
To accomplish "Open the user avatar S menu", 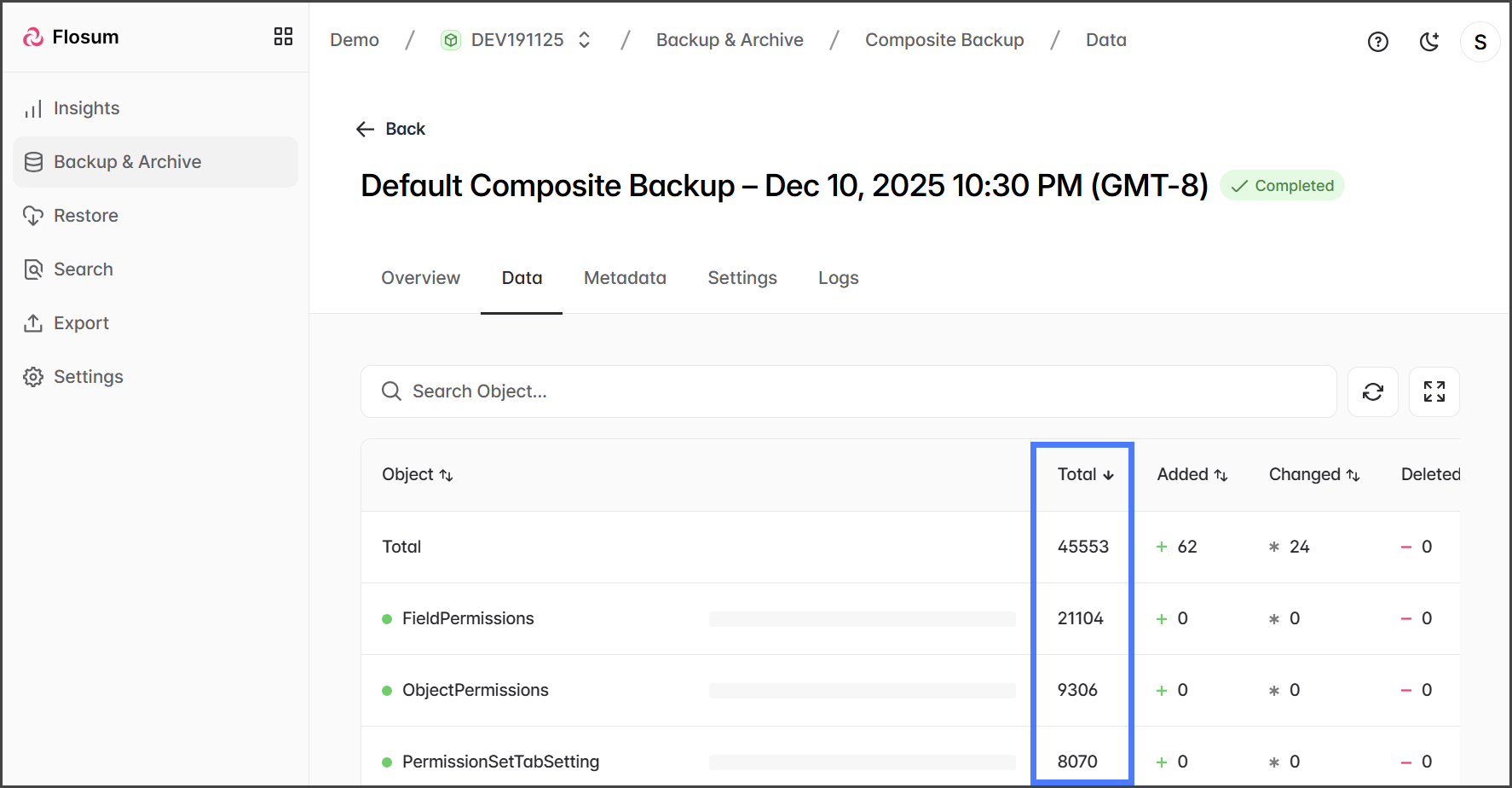I will point(1480,42).
